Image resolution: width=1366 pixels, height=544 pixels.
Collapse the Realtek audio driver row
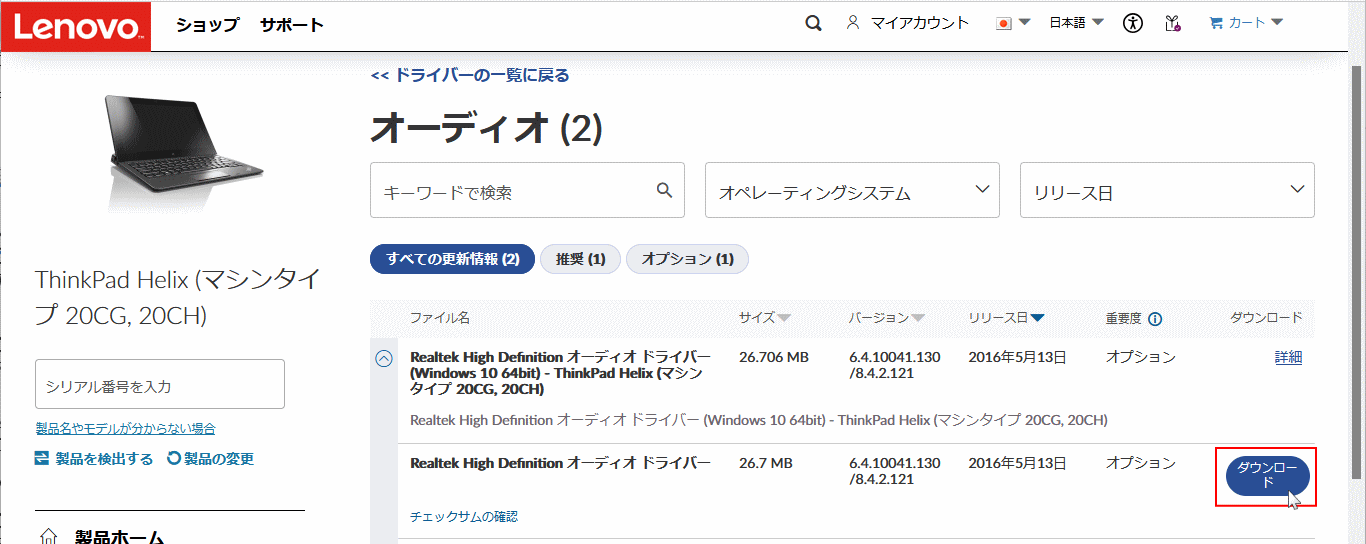click(383, 357)
